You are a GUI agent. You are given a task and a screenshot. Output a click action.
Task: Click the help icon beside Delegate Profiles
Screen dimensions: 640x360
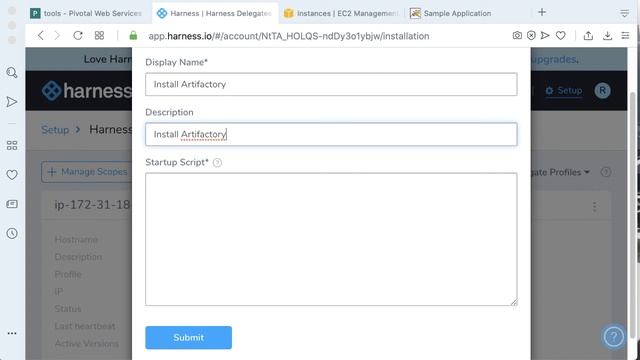pos(606,172)
